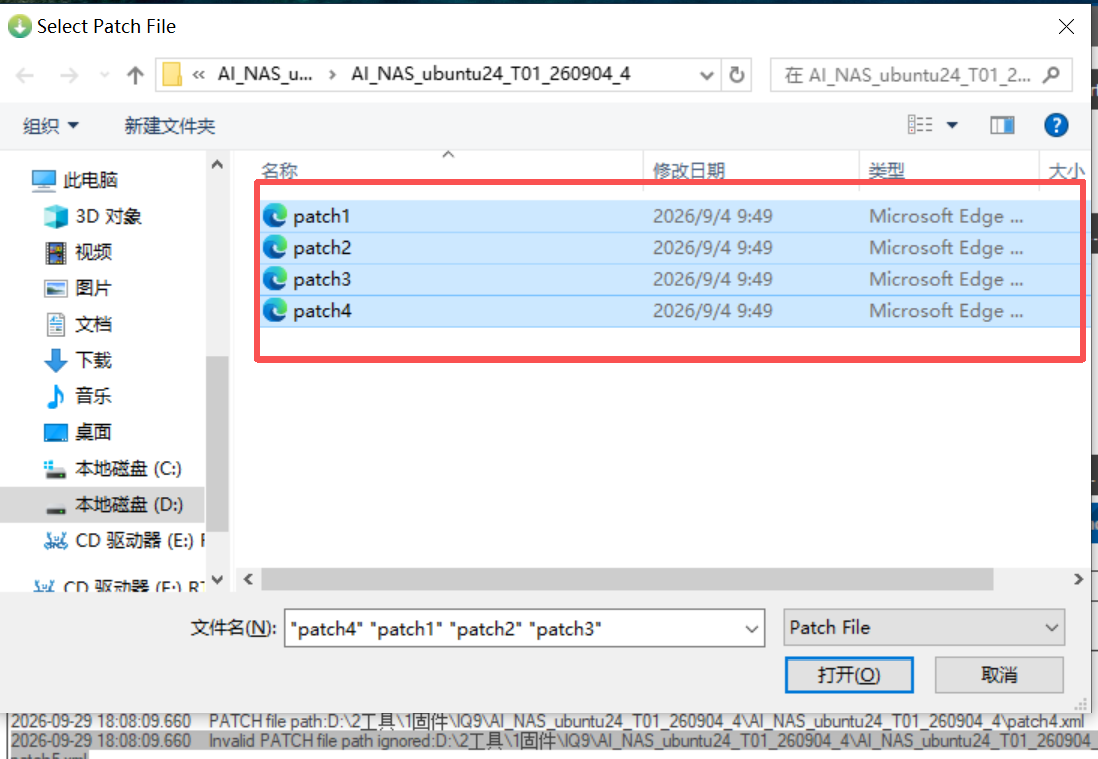The width and height of the screenshot is (1098, 759).
Task: Select 音乐 folder in sidebar
Action: coord(93,396)
